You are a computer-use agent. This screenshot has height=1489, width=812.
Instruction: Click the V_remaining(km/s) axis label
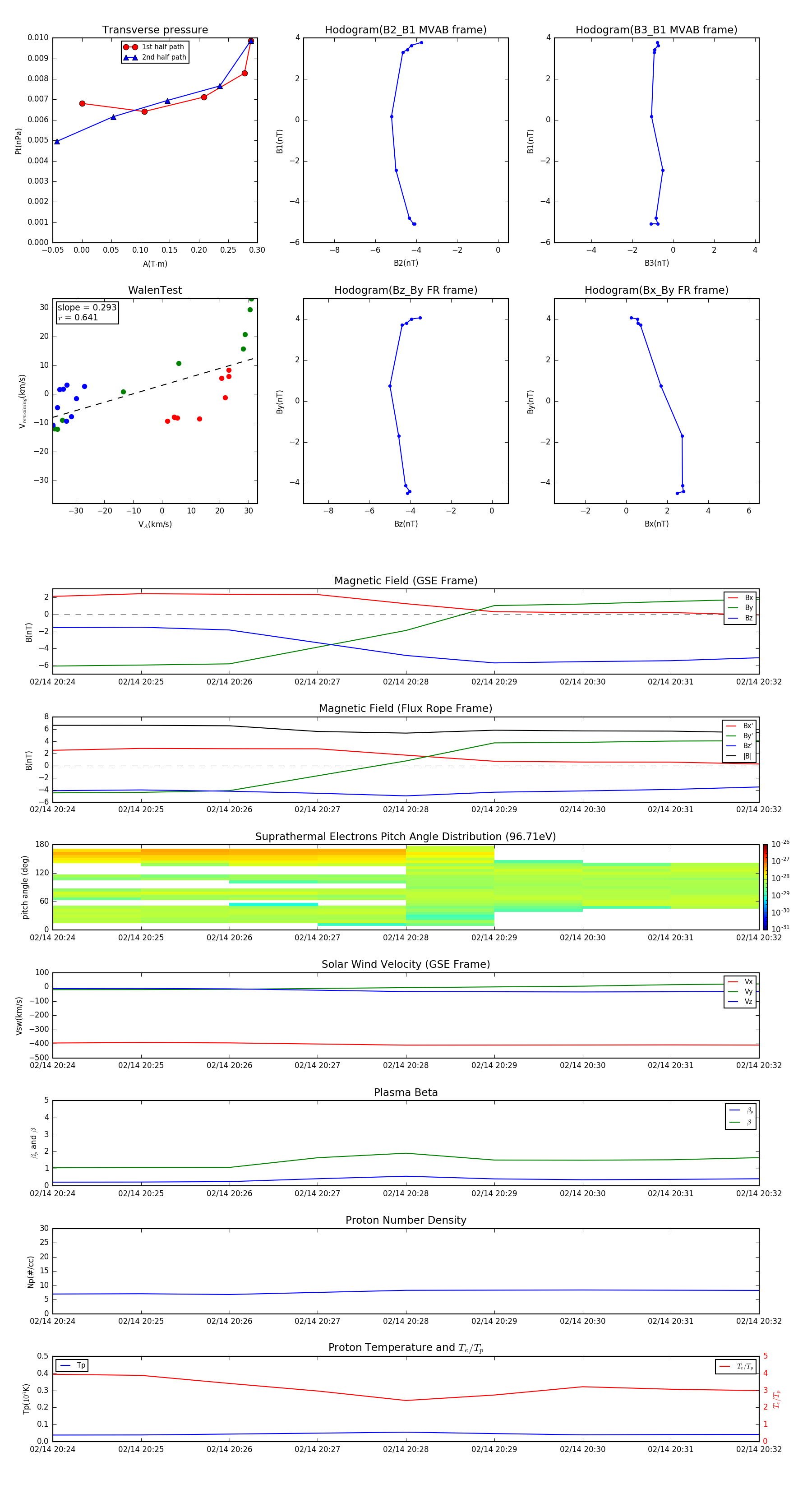coord(22,401)
